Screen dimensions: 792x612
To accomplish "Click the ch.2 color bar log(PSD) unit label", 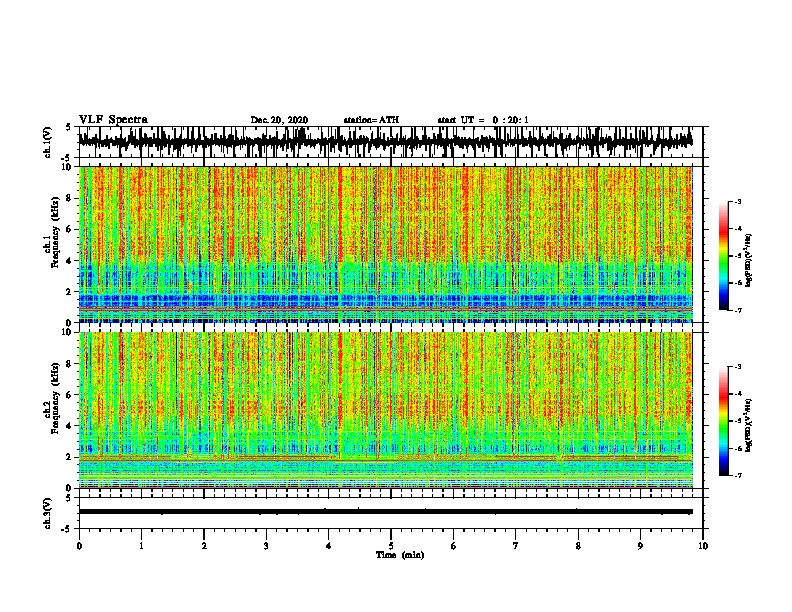I will click(749, 426).
